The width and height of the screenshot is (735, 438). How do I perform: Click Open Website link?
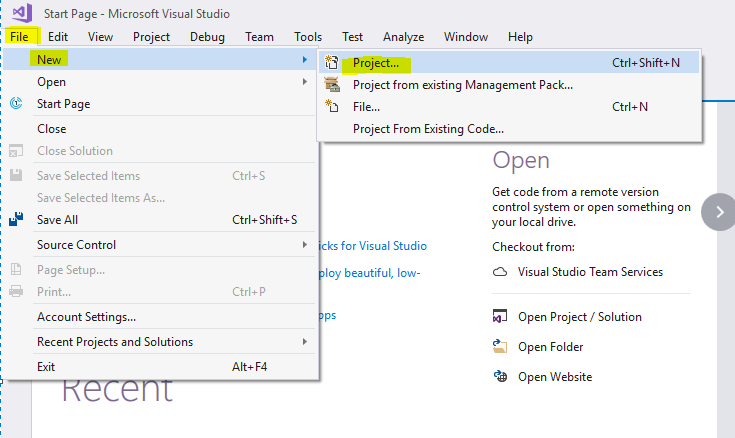pos(555,377)
